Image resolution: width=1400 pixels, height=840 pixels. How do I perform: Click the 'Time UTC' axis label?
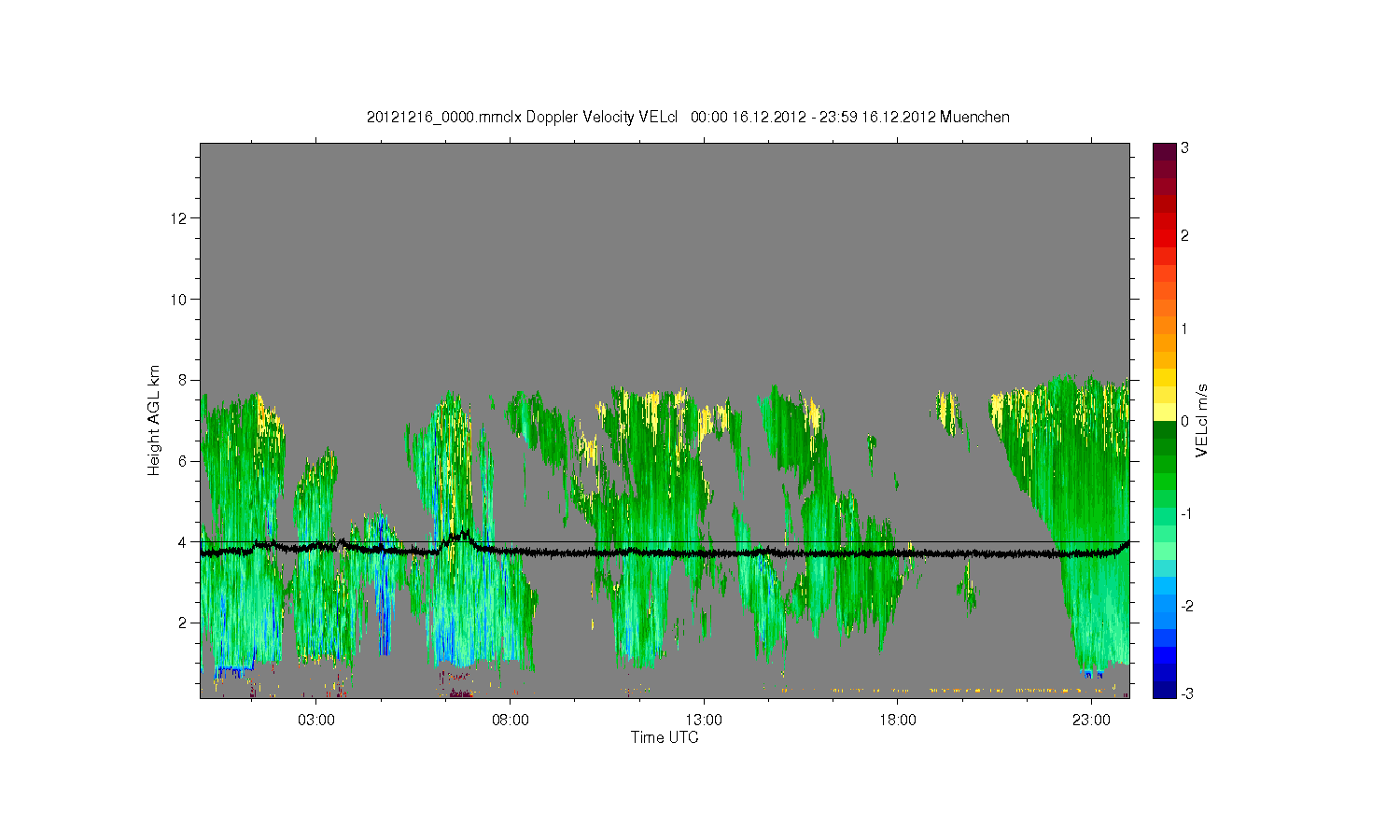tap(665, 737)
